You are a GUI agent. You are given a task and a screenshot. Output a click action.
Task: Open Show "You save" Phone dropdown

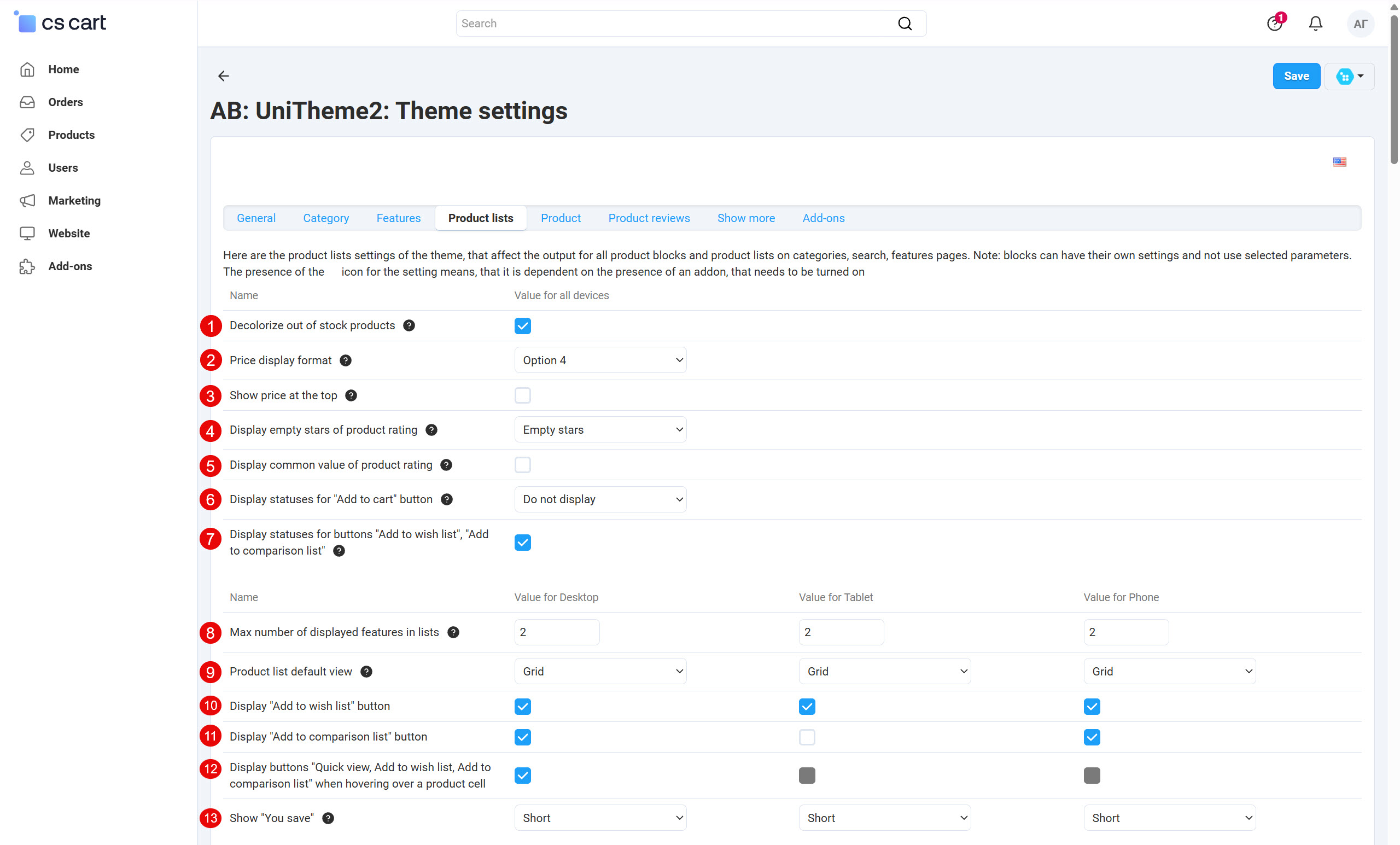click(x=1169, y=818)
